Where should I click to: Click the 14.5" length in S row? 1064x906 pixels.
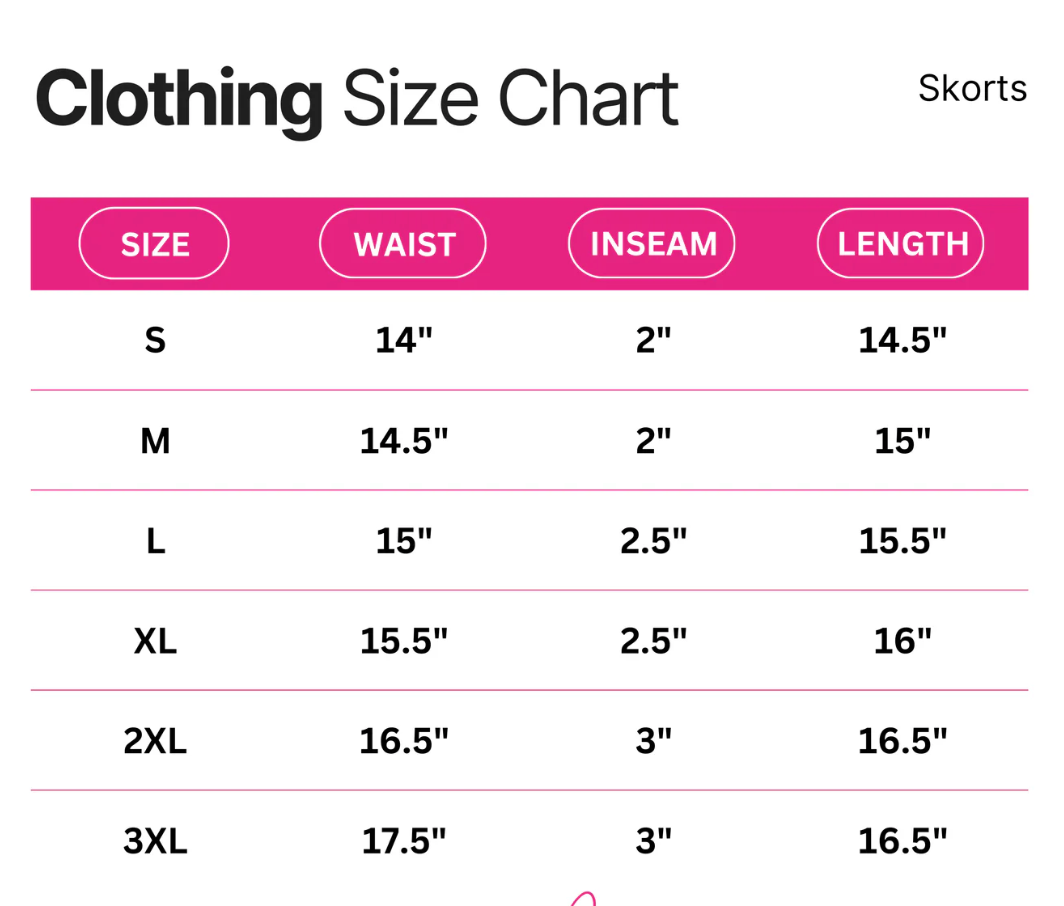[x=902, y=341]
